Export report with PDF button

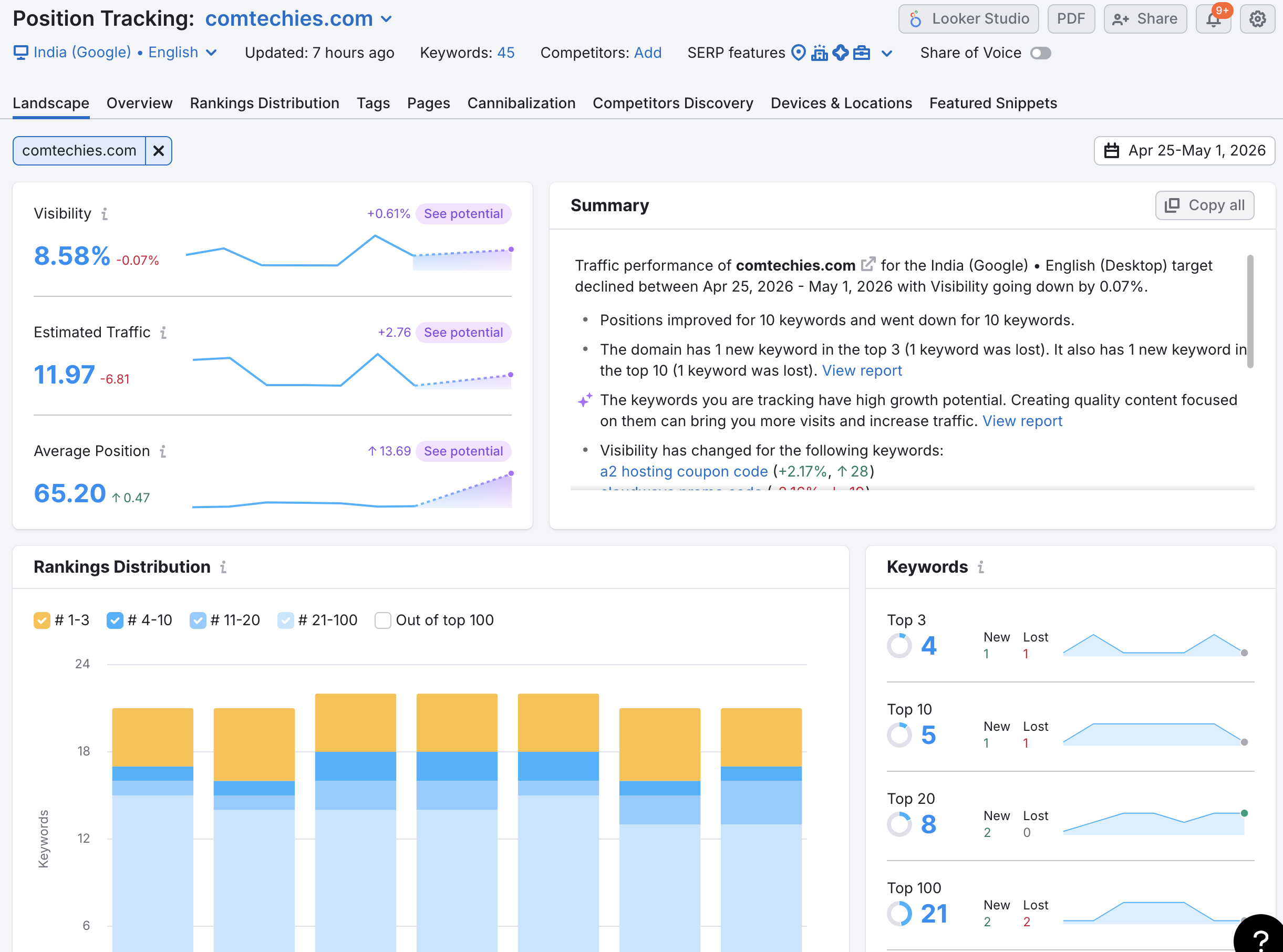point(1071,19)
